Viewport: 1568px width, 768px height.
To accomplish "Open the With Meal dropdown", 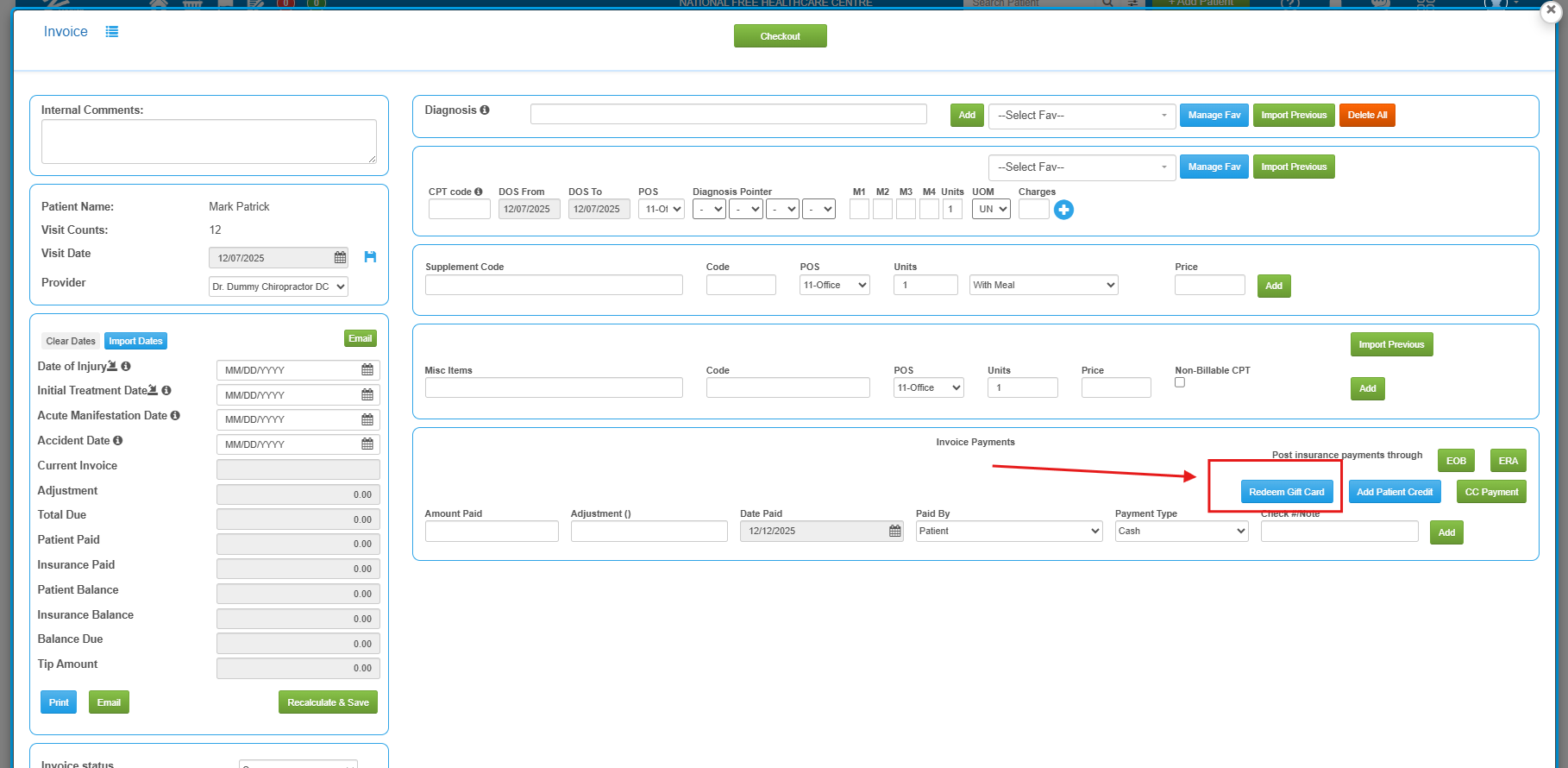I will [x=1043, y=286].
